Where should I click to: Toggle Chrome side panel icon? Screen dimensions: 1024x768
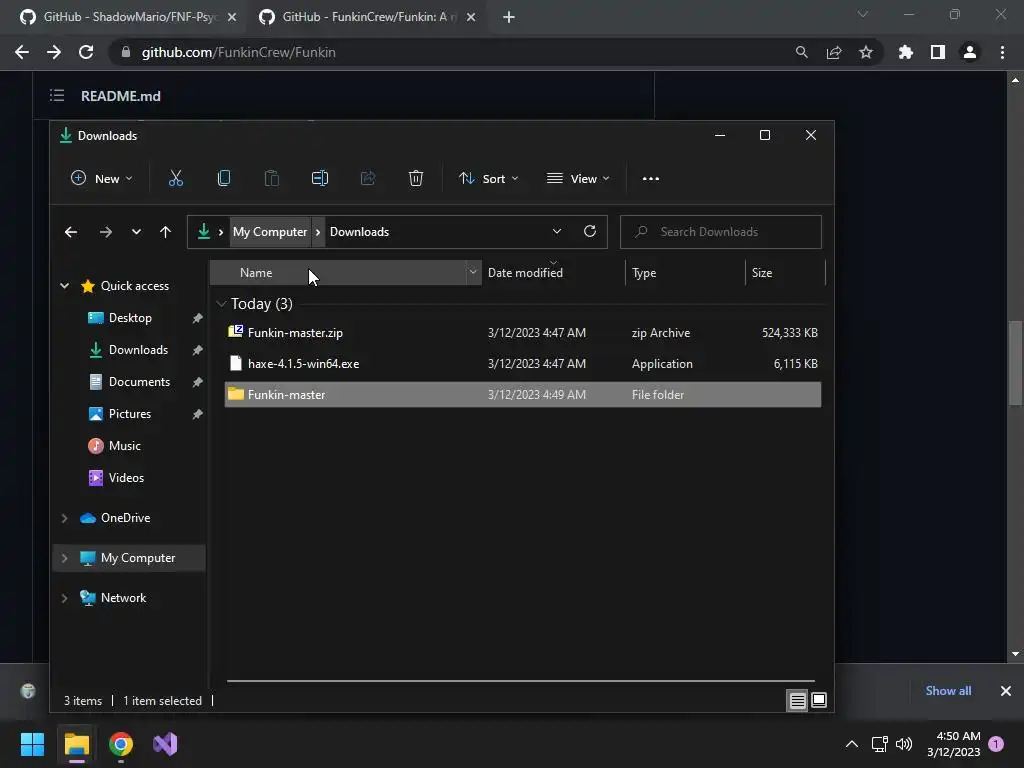tap(938, 52)
